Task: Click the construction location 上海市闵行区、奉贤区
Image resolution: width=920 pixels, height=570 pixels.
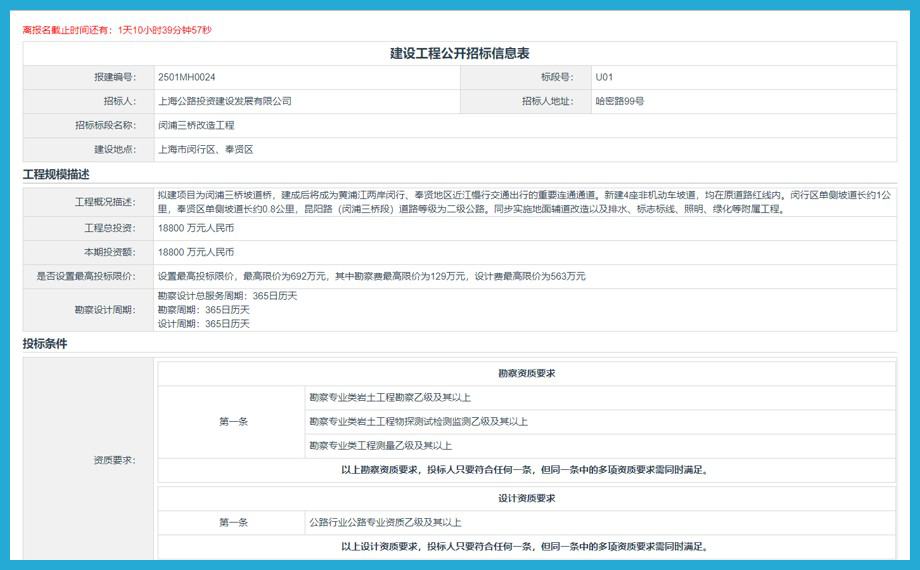Action: click(x=205, y=150)
